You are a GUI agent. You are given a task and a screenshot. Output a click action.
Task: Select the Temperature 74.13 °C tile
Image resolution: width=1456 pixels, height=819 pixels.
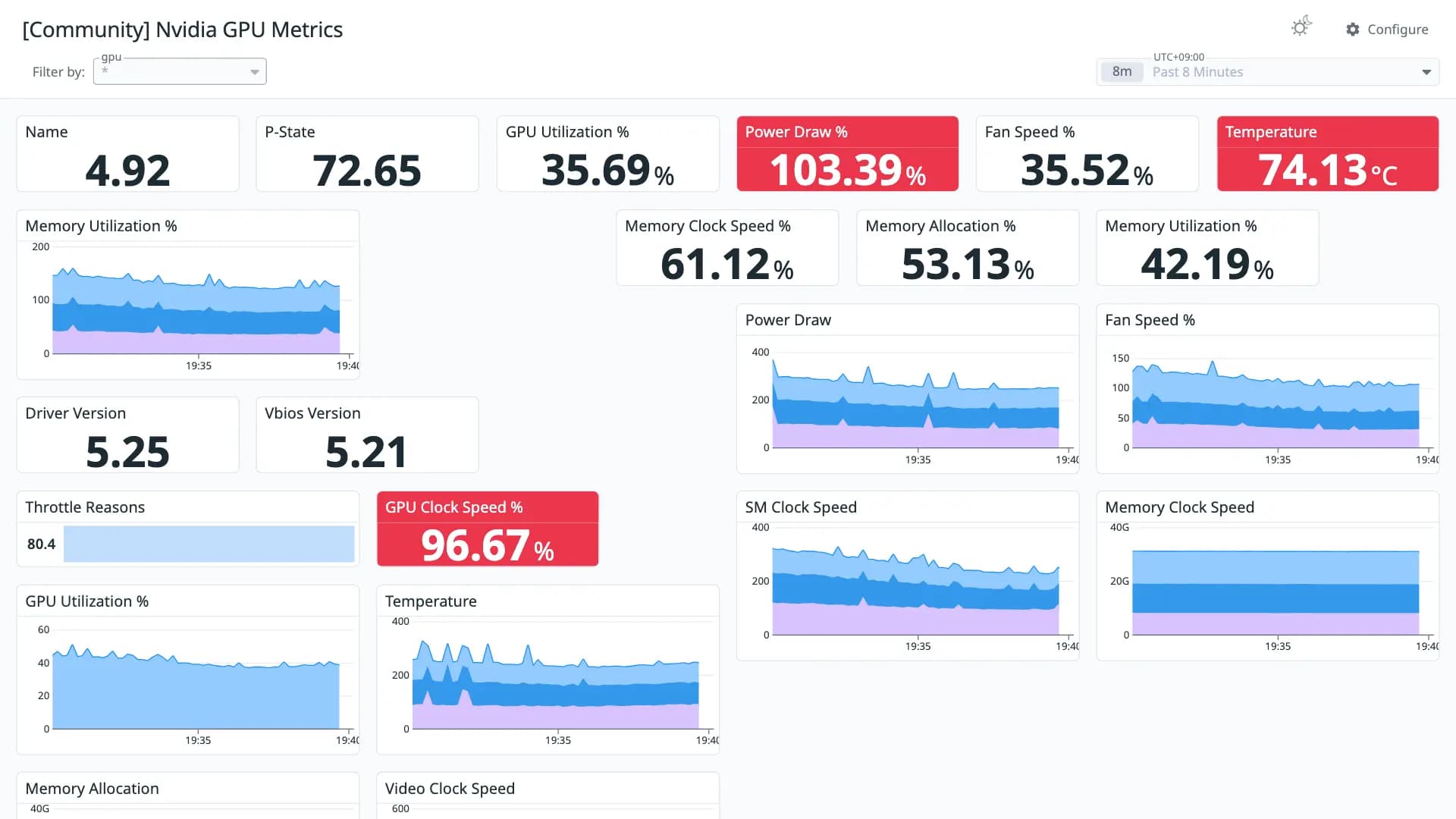(x=1327, y=153)
